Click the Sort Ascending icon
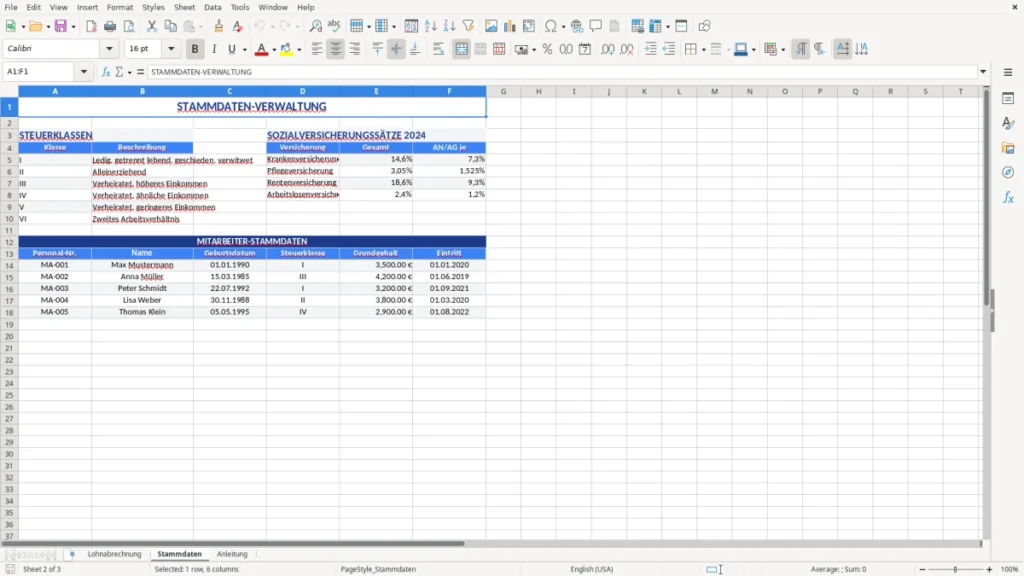Viewport: 1024px width, 576px height. pos(430,26)
